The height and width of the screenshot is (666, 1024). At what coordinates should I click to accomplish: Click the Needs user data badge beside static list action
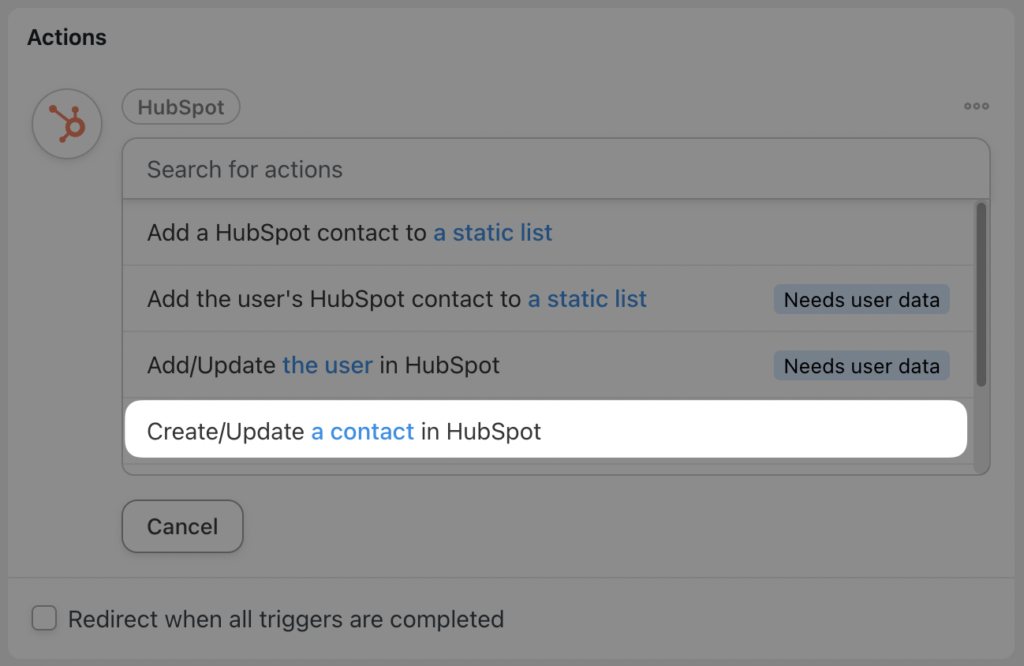(861, 299)
